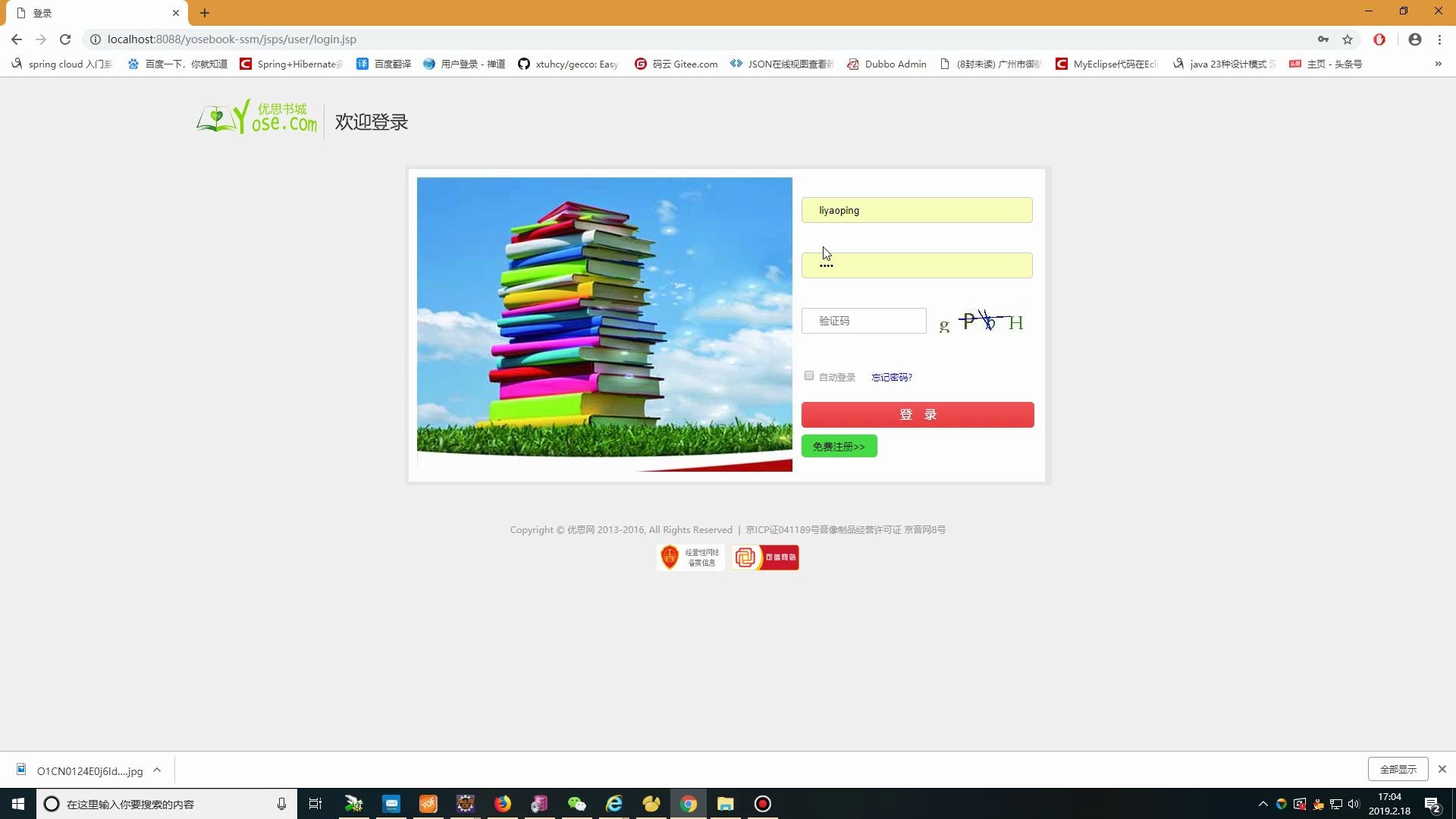1456x819 pixels.
Task: Open the Java EE IDE in taskbar
Action: [466, 804]
